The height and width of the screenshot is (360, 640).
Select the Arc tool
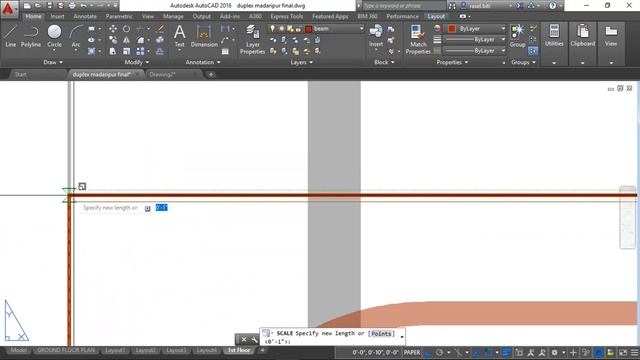76,36
